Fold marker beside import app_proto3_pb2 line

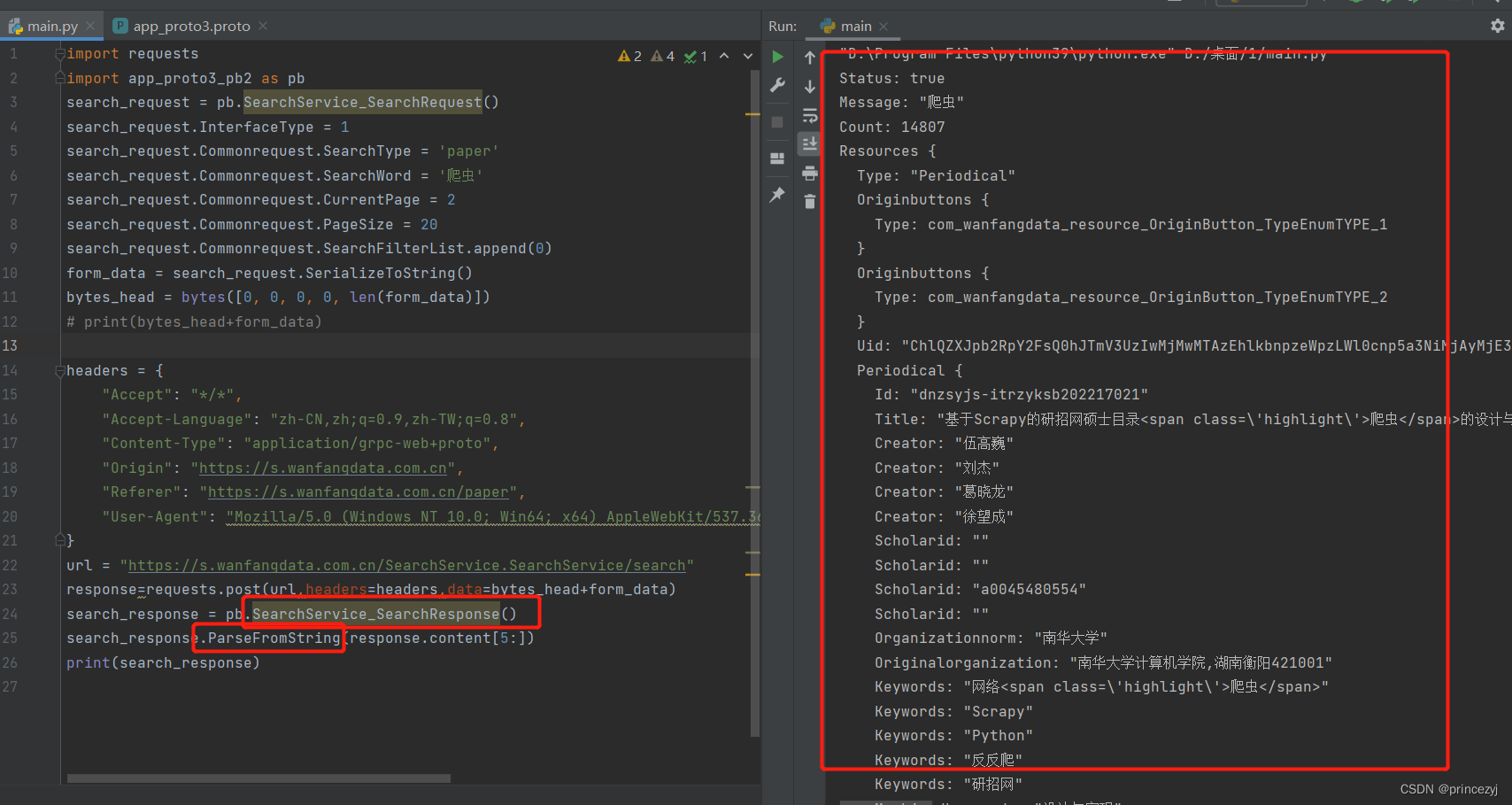[60, 78]
